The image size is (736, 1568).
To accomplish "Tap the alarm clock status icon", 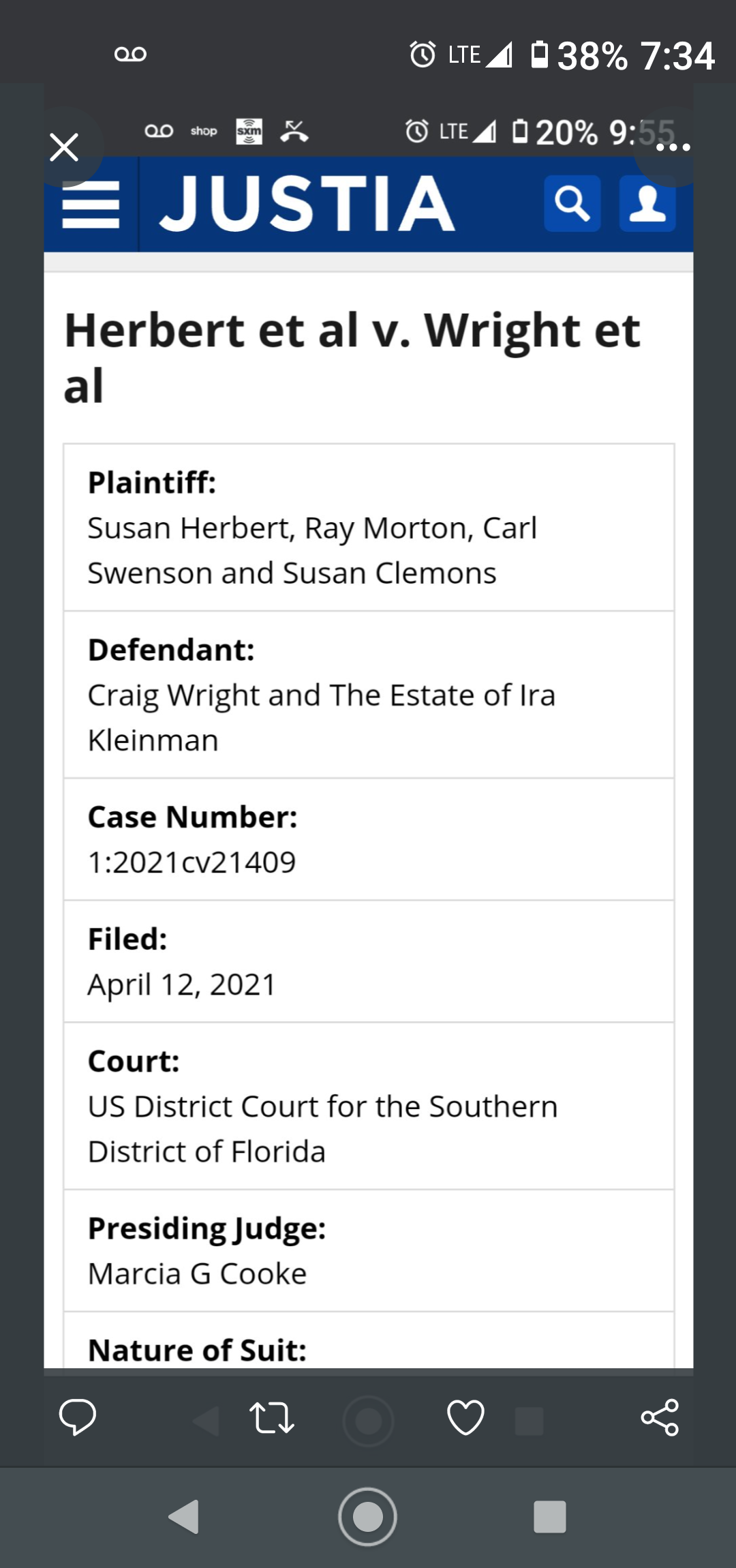I will pyautogui.click(x=423, y=55).
